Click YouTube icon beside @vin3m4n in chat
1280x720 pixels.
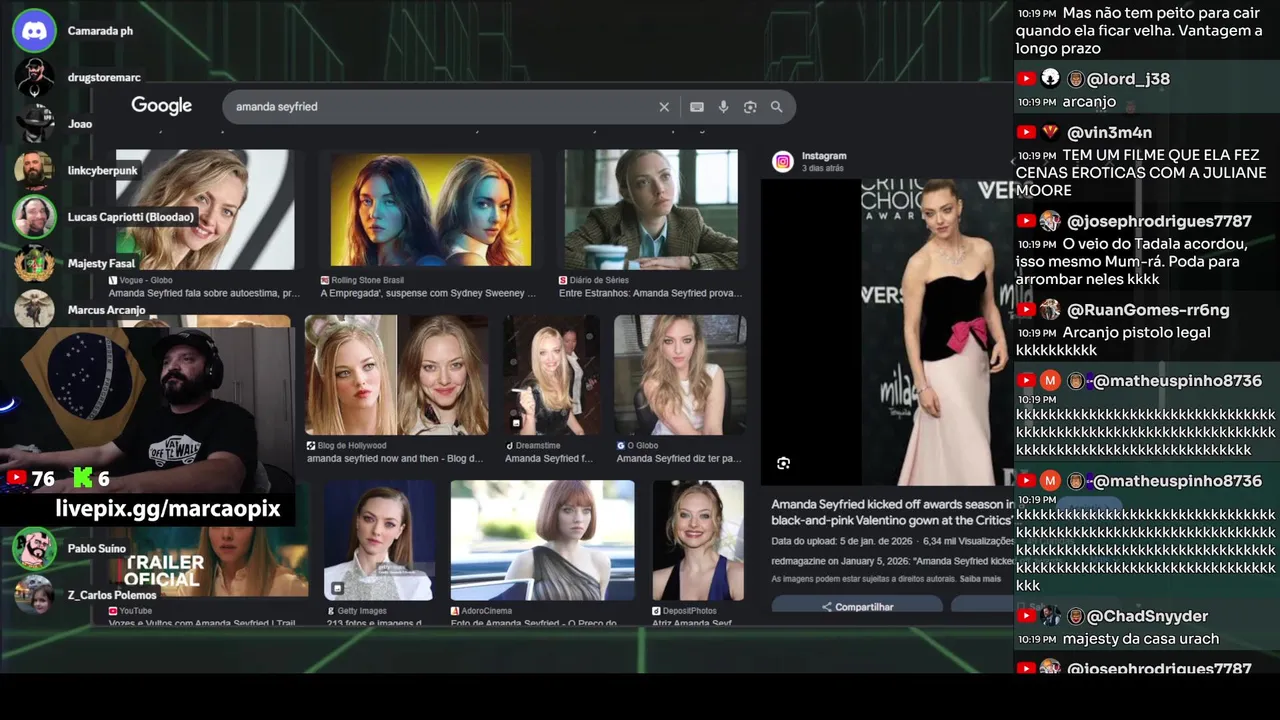point(1026,132)
